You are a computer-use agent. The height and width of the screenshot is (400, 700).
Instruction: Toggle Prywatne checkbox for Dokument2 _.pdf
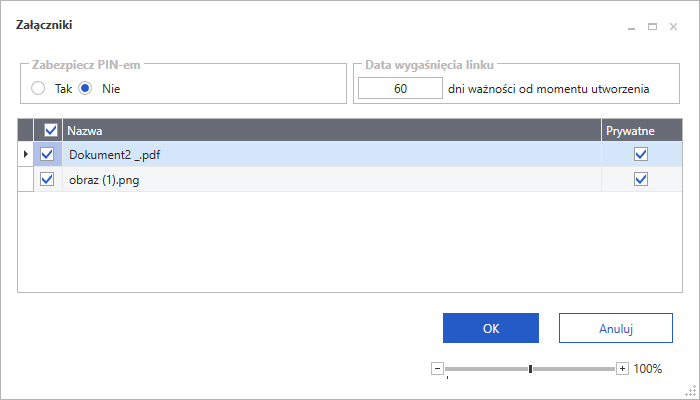(641, 155)
